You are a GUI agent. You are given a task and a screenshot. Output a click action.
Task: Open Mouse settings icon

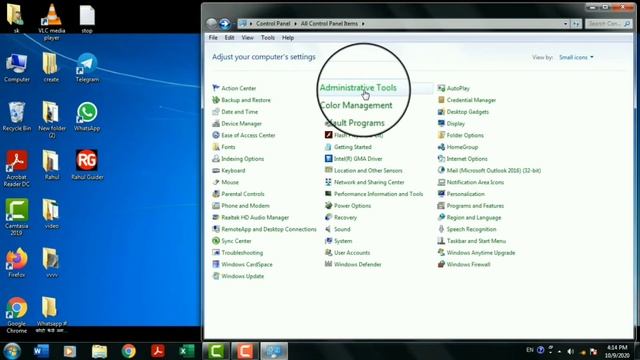coord(216,182)
